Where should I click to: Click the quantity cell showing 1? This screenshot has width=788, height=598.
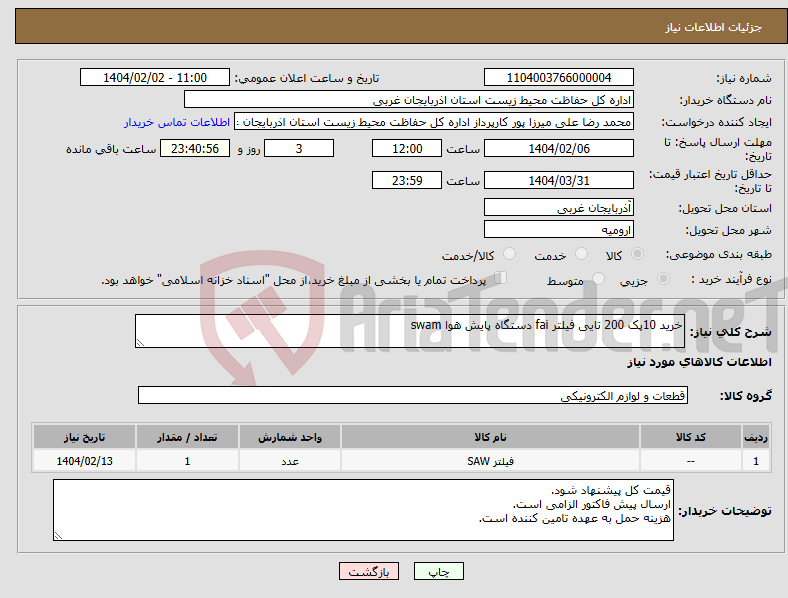pyautogui.click(x=187, y=461)
